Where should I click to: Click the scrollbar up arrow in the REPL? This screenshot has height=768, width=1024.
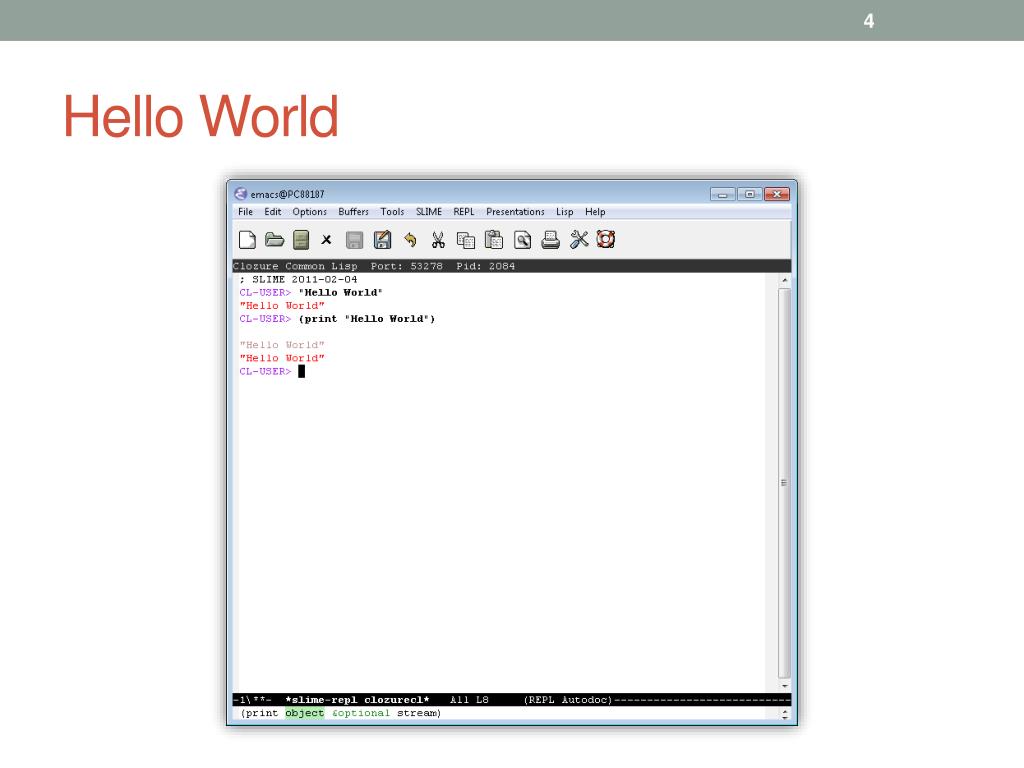[784, 280]
